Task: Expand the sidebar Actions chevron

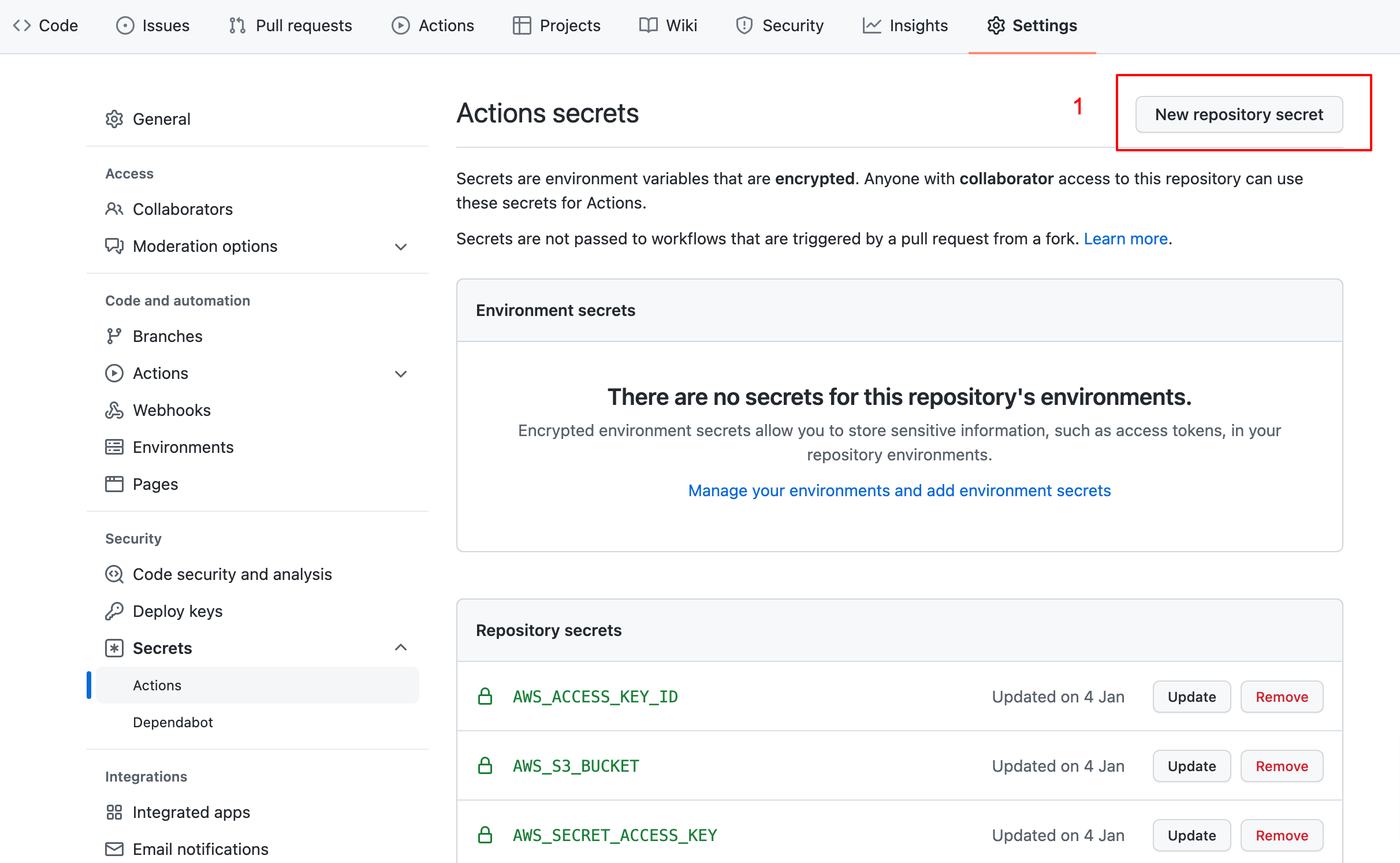Action: pyautogui.click(x=401, y=374)
